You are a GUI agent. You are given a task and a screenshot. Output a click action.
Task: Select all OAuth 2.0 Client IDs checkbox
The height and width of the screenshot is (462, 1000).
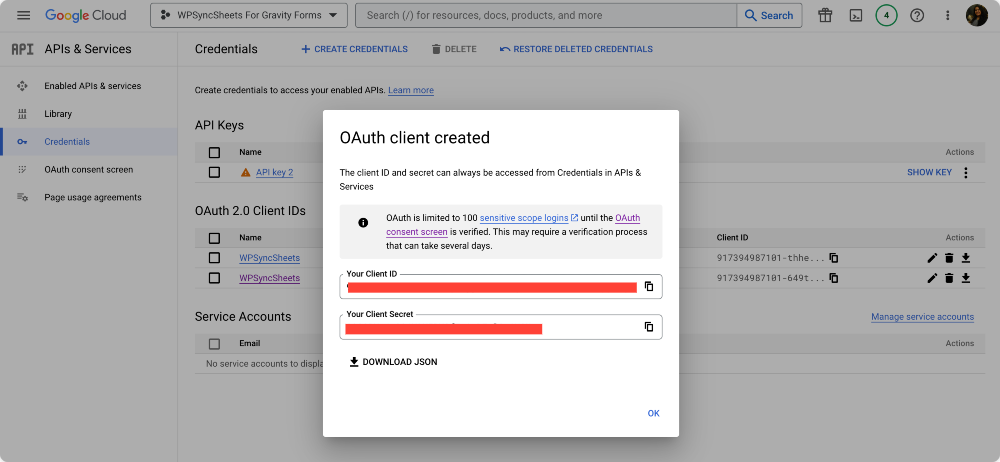point(214,238)
